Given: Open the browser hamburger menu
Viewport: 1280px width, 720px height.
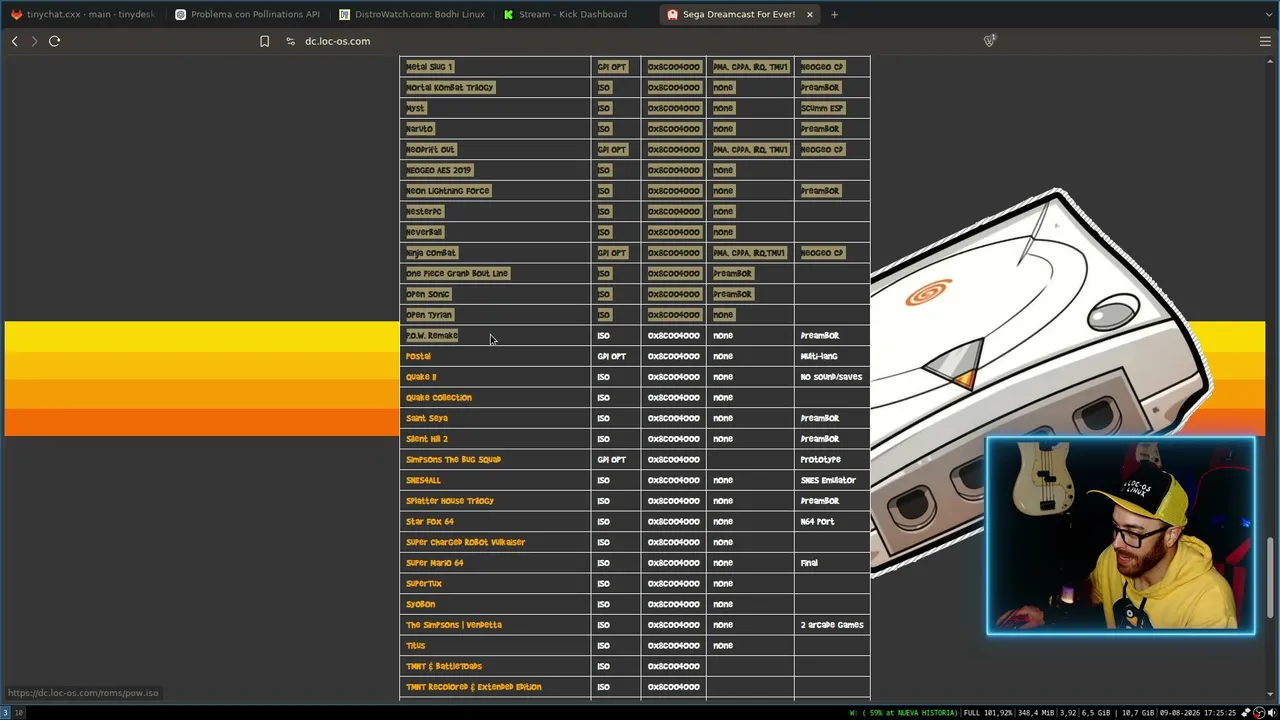Looking at the screenshot, I should [1265, 41].
